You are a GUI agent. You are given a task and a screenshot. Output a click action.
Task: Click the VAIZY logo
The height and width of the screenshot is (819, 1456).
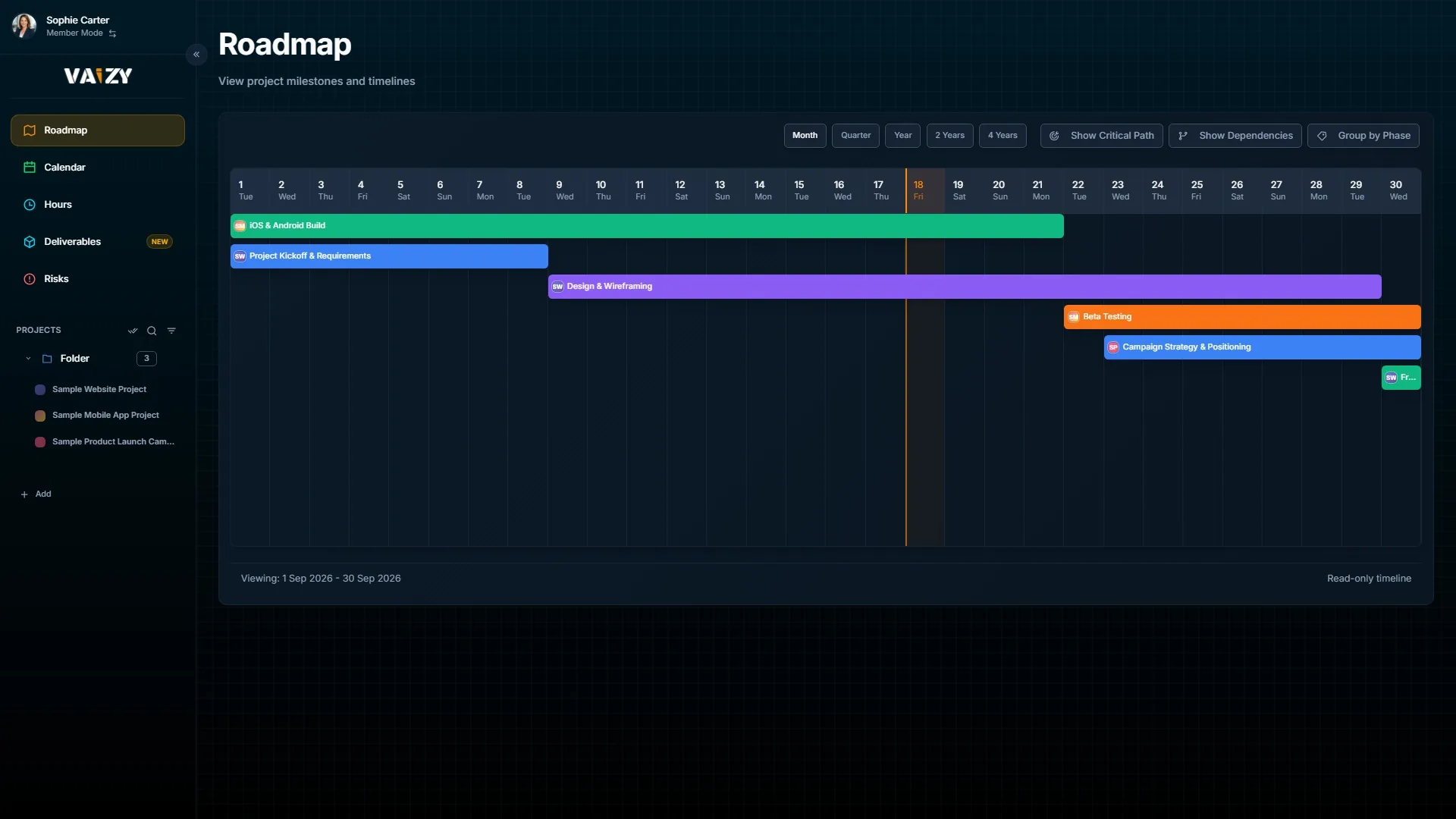(x=98, y=76)
